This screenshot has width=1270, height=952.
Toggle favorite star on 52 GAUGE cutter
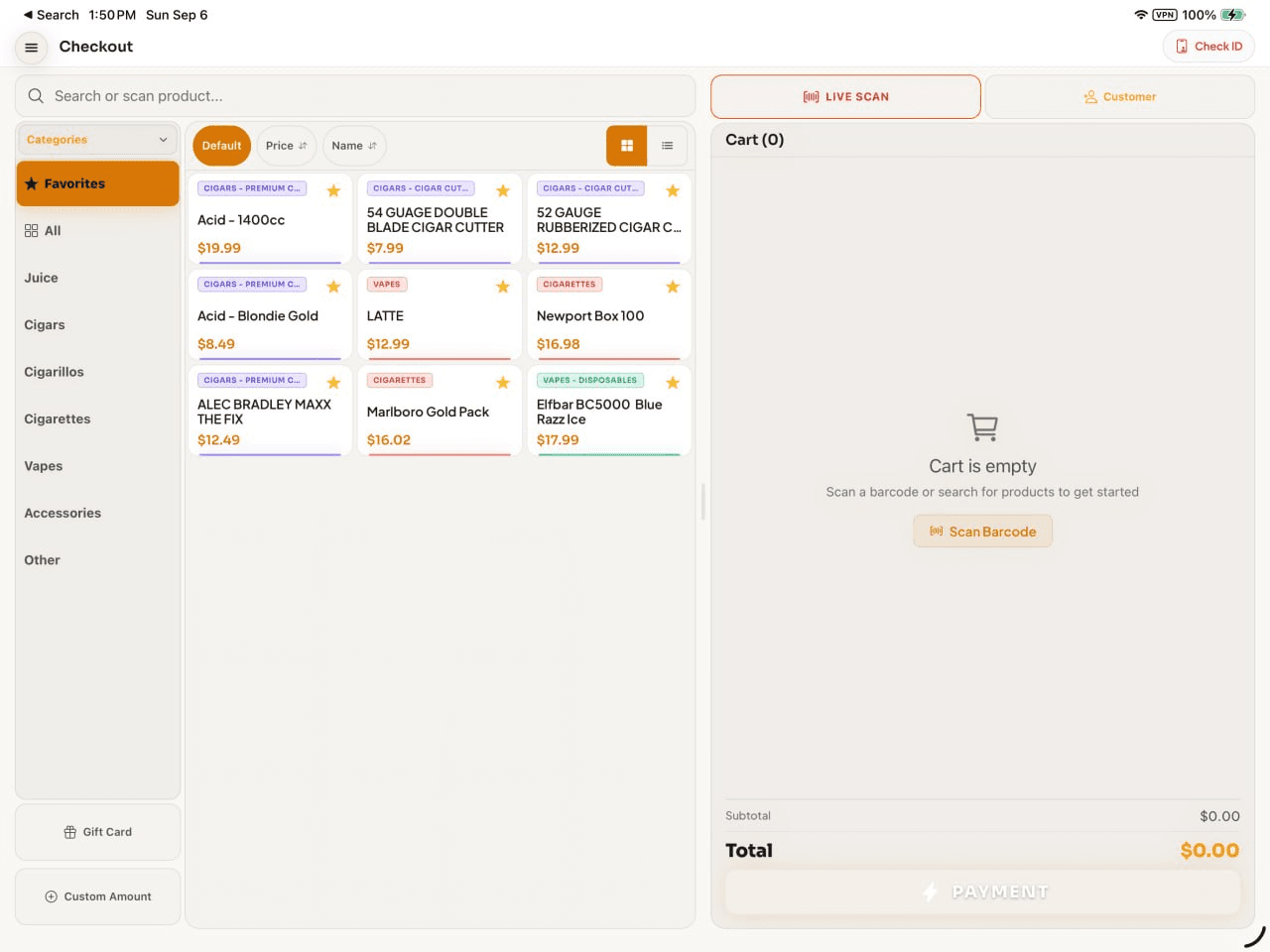click(673, 190)
